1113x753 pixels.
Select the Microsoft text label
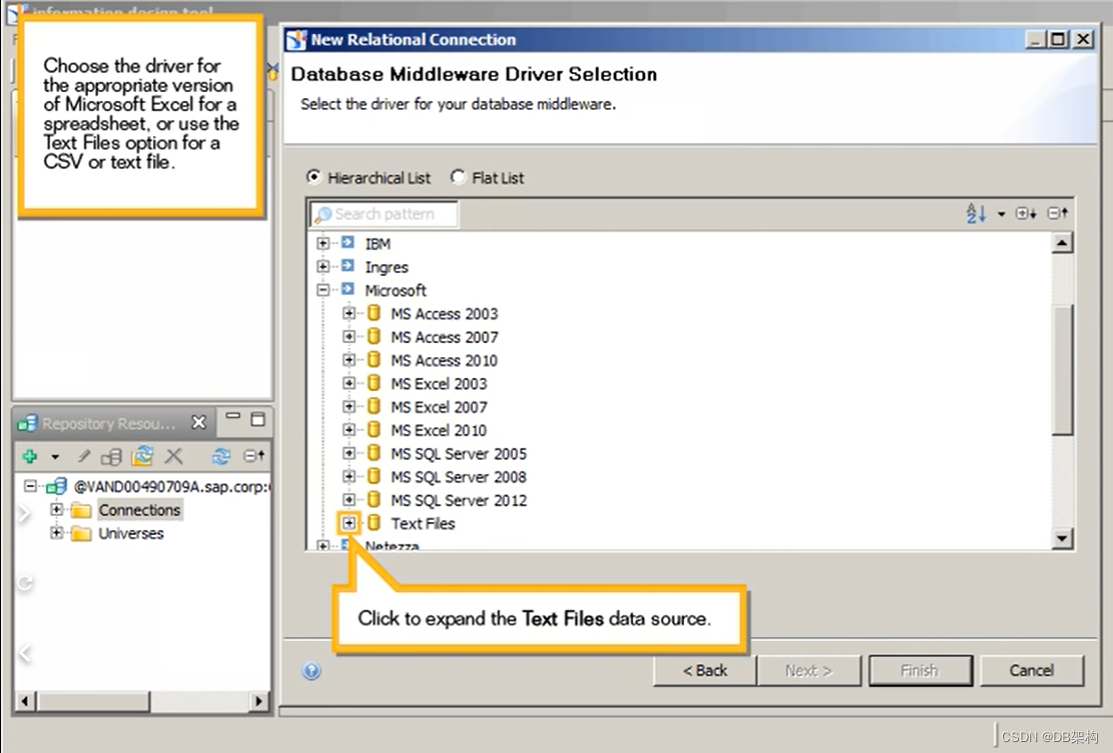point(395,290)
